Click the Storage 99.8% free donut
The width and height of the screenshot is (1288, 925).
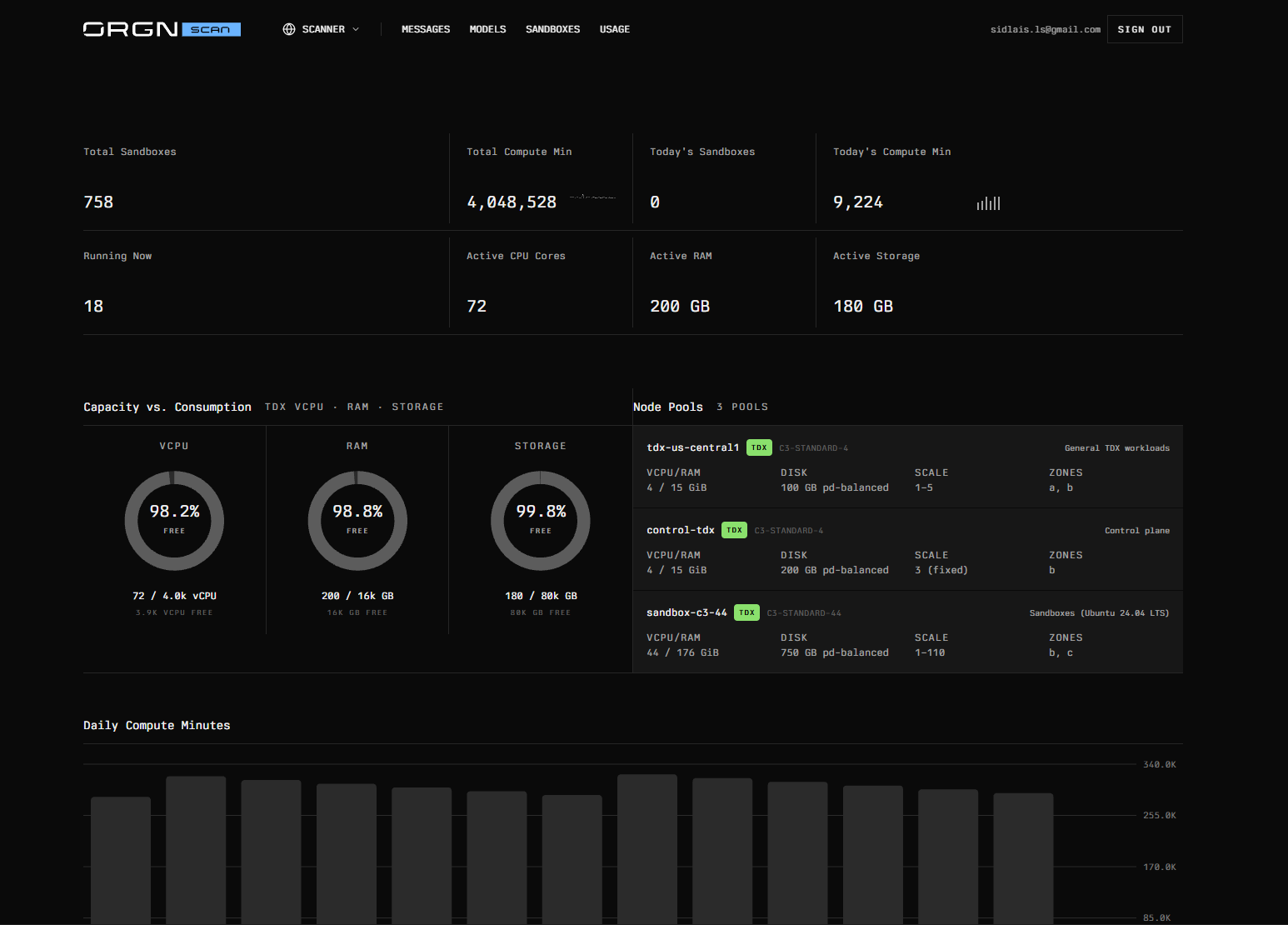[541, 521]
